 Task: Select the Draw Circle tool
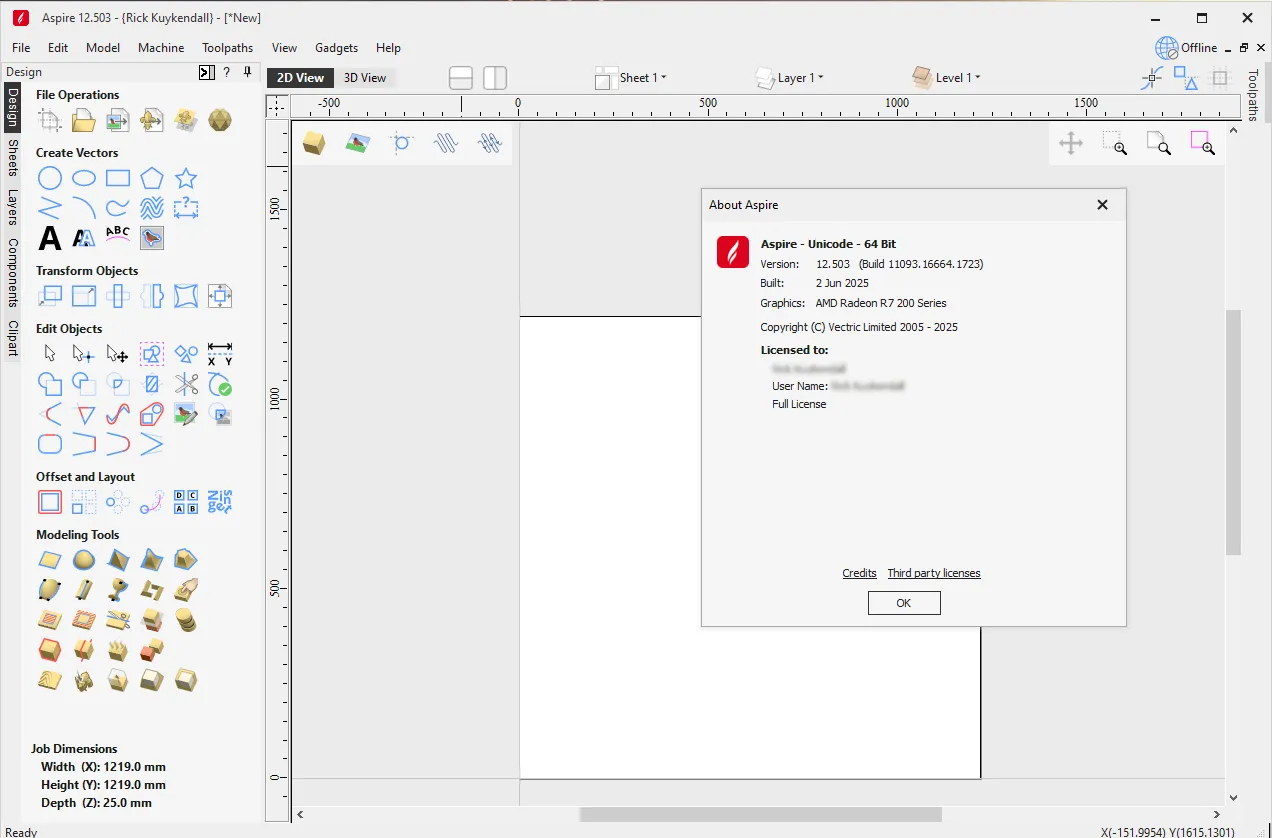(x=50, y=179)
